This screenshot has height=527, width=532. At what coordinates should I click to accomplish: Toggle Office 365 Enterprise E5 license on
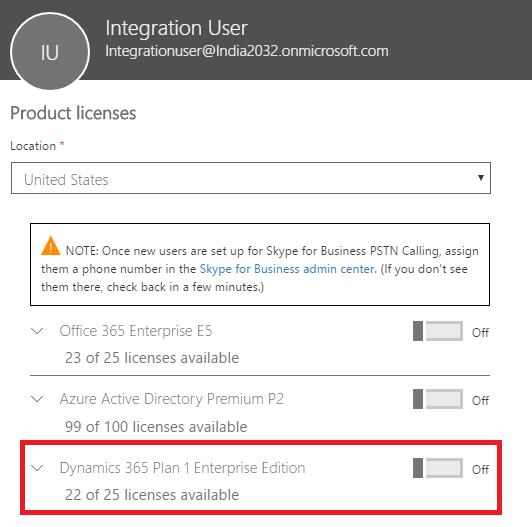click(438, 331)
